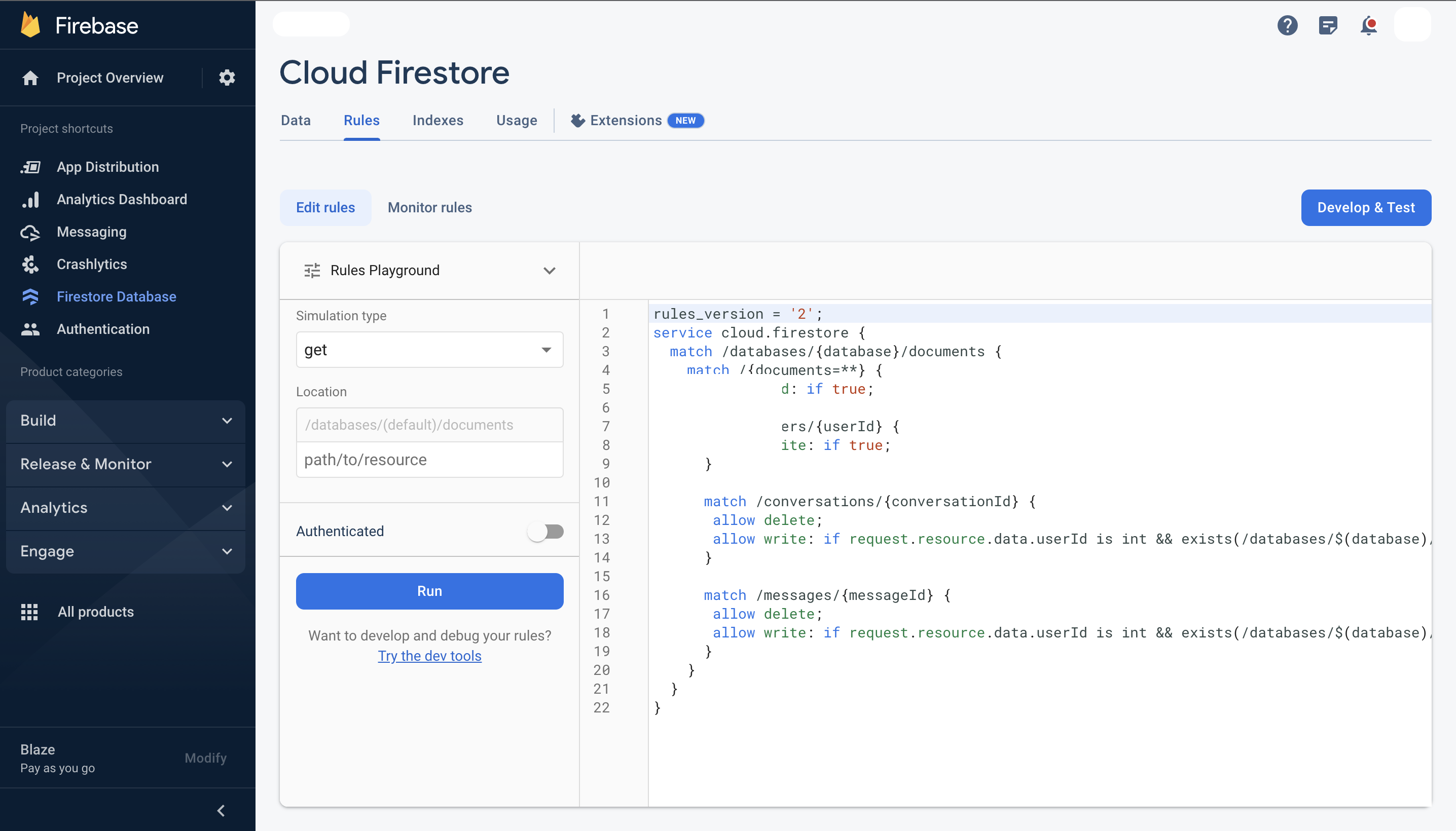Click the Authentication people icon
The image size is (1456, 831).
point(30,329)
